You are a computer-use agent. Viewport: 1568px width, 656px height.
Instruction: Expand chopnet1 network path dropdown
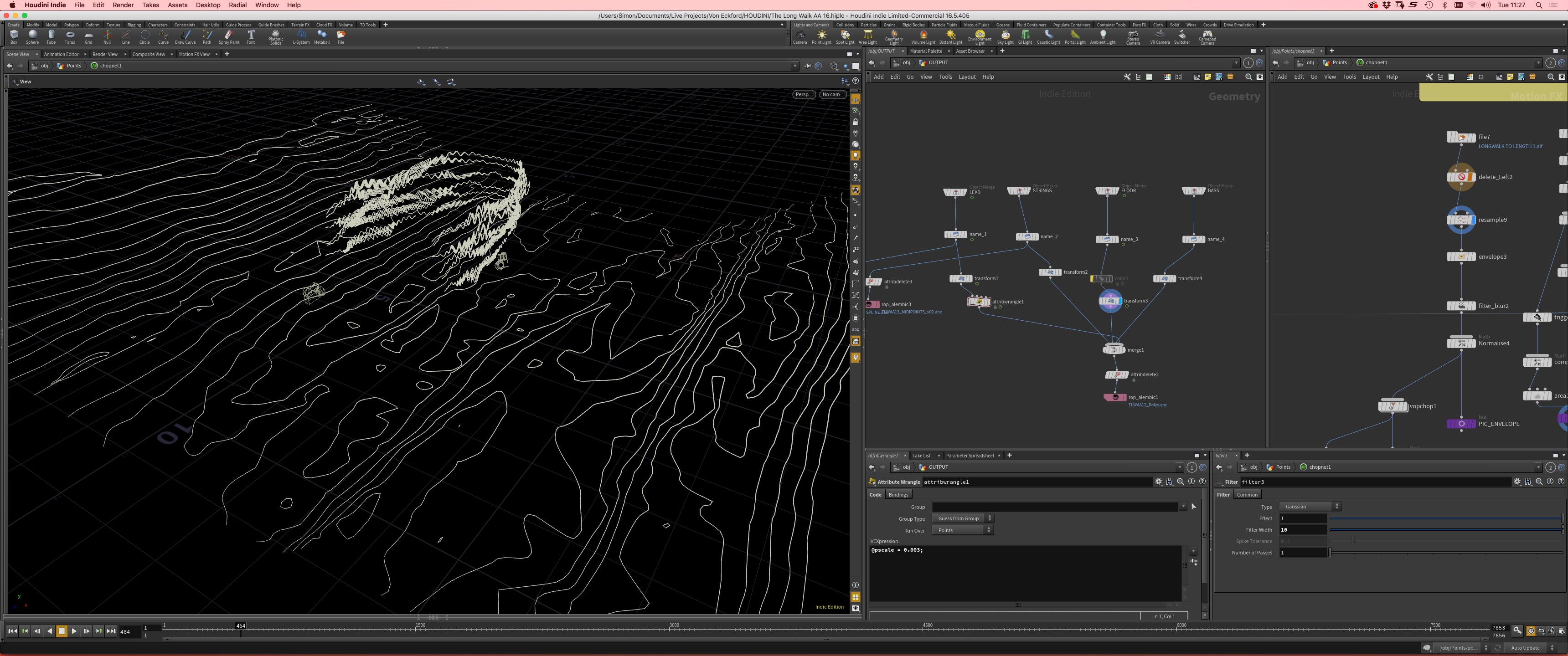[x=1538, y=63]
